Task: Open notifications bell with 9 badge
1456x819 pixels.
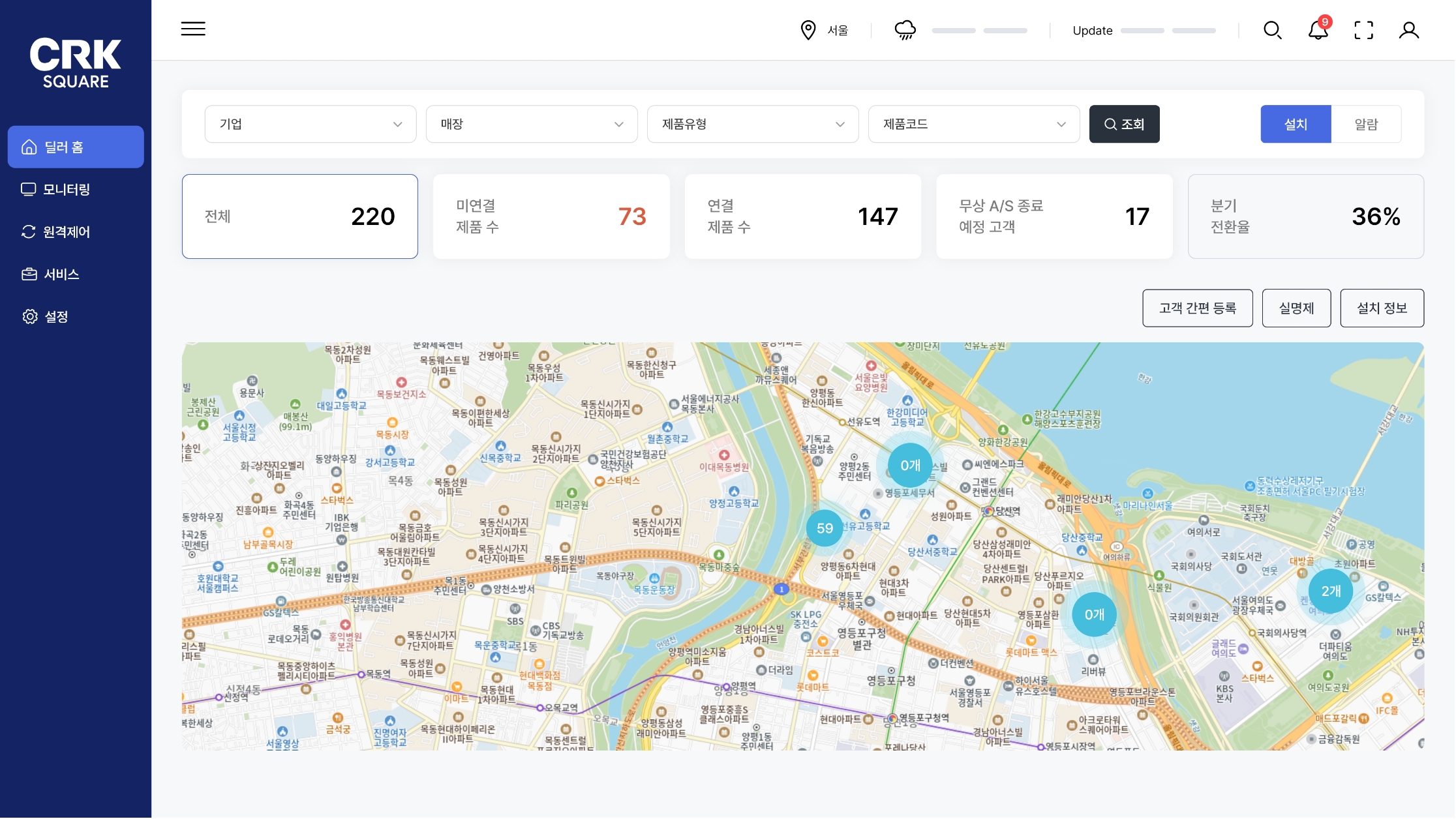Action: [1318, 30]
